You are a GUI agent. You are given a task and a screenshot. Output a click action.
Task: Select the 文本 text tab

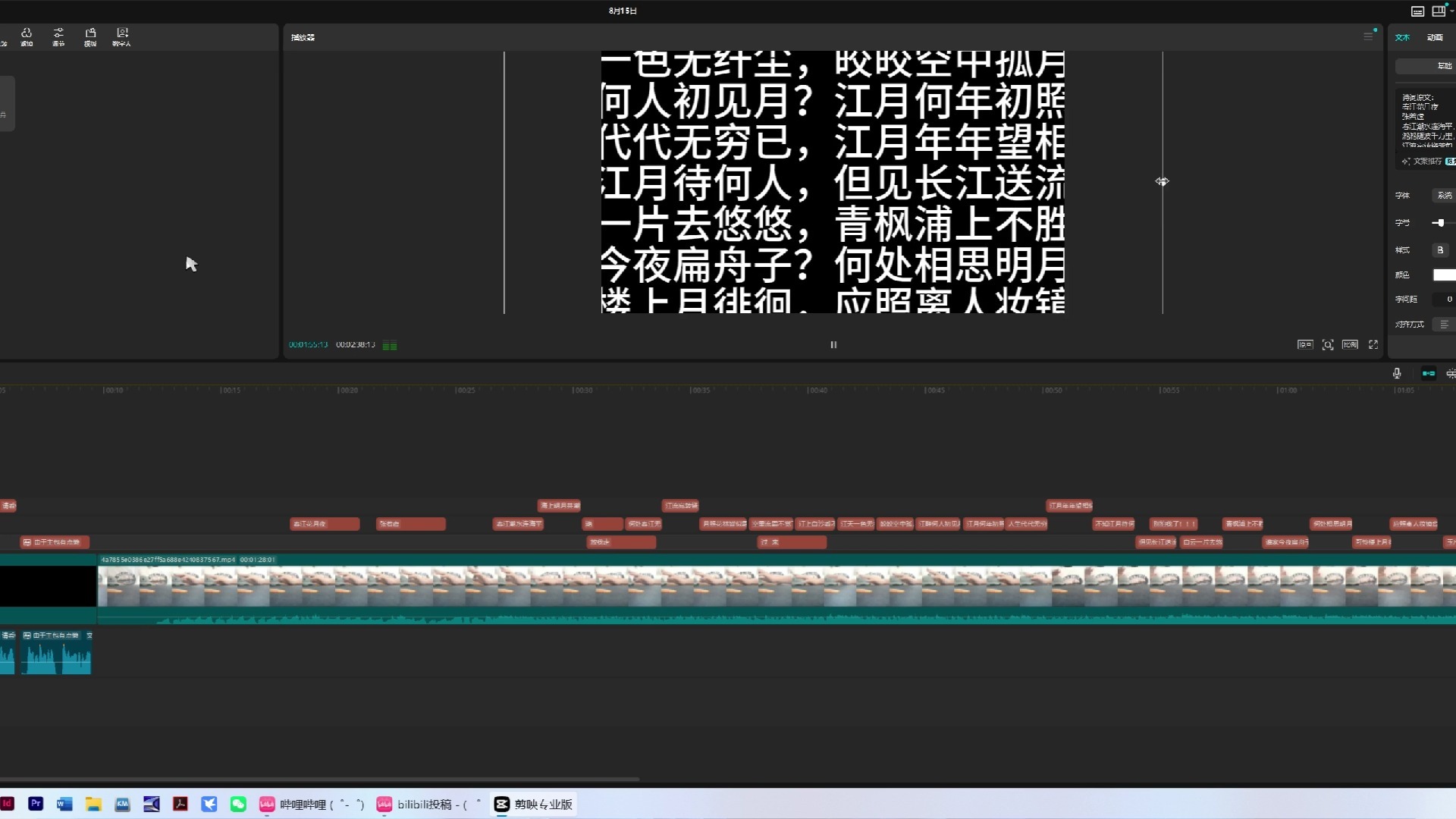1402,37
